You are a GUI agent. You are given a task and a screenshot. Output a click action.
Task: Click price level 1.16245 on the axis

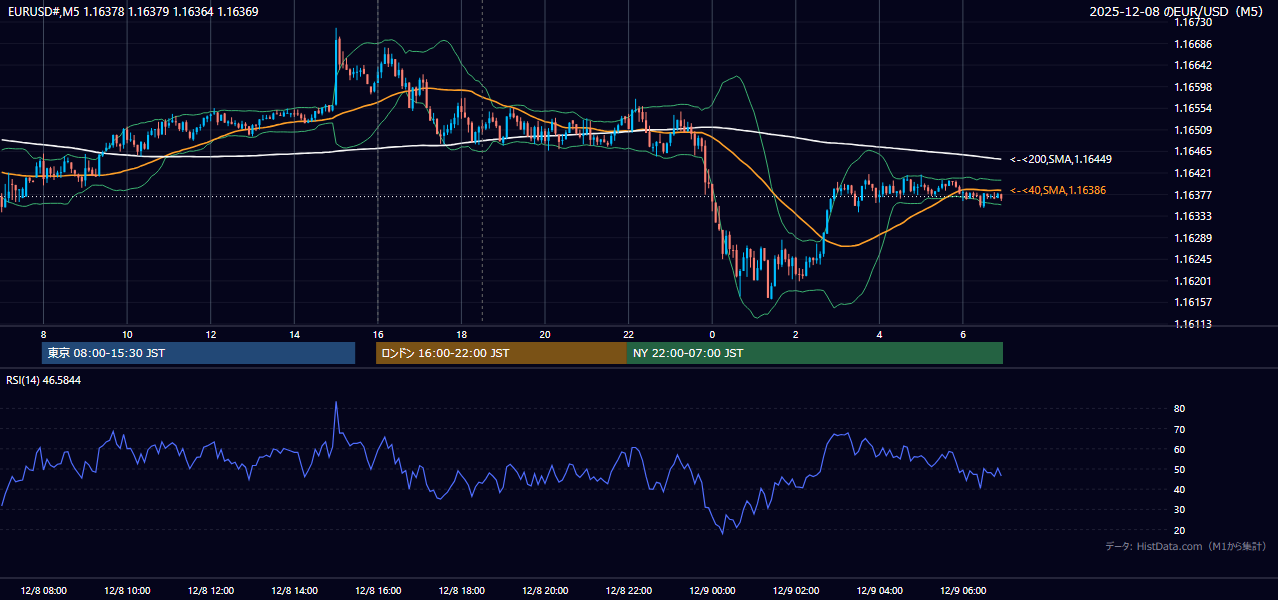[1193, 259]
